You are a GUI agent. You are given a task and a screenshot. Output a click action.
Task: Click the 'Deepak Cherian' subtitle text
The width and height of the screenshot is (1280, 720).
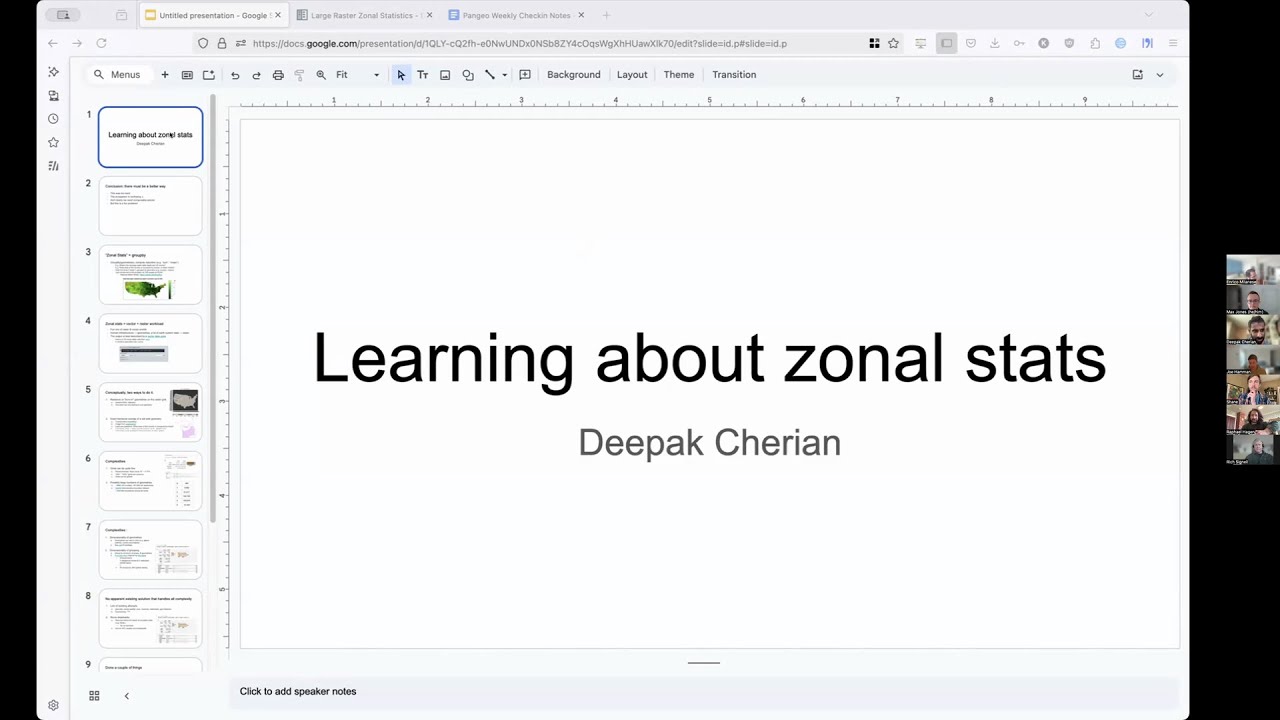point(709,442)
